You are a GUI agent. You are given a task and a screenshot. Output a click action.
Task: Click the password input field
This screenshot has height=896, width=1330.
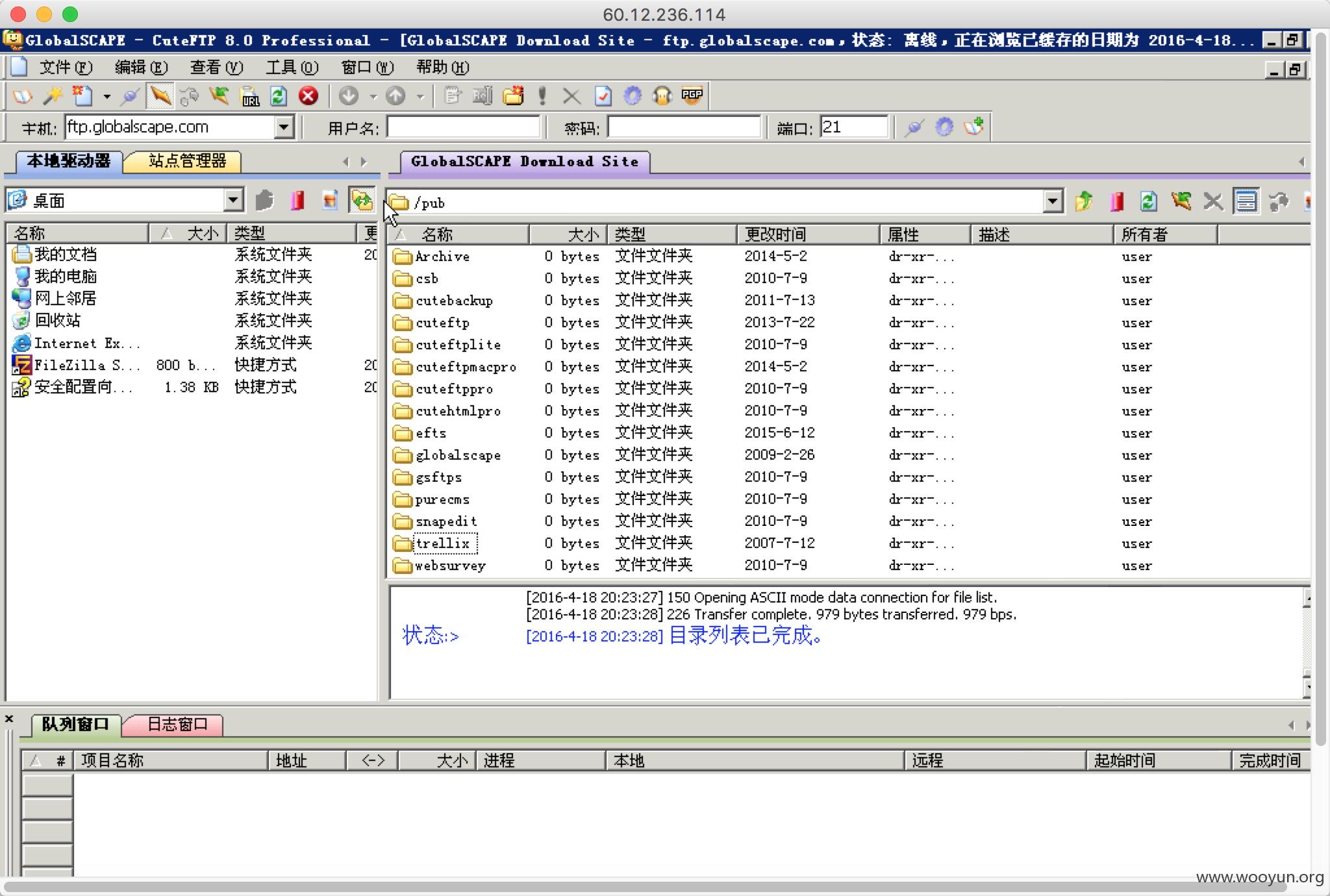(x=684, y=127)
